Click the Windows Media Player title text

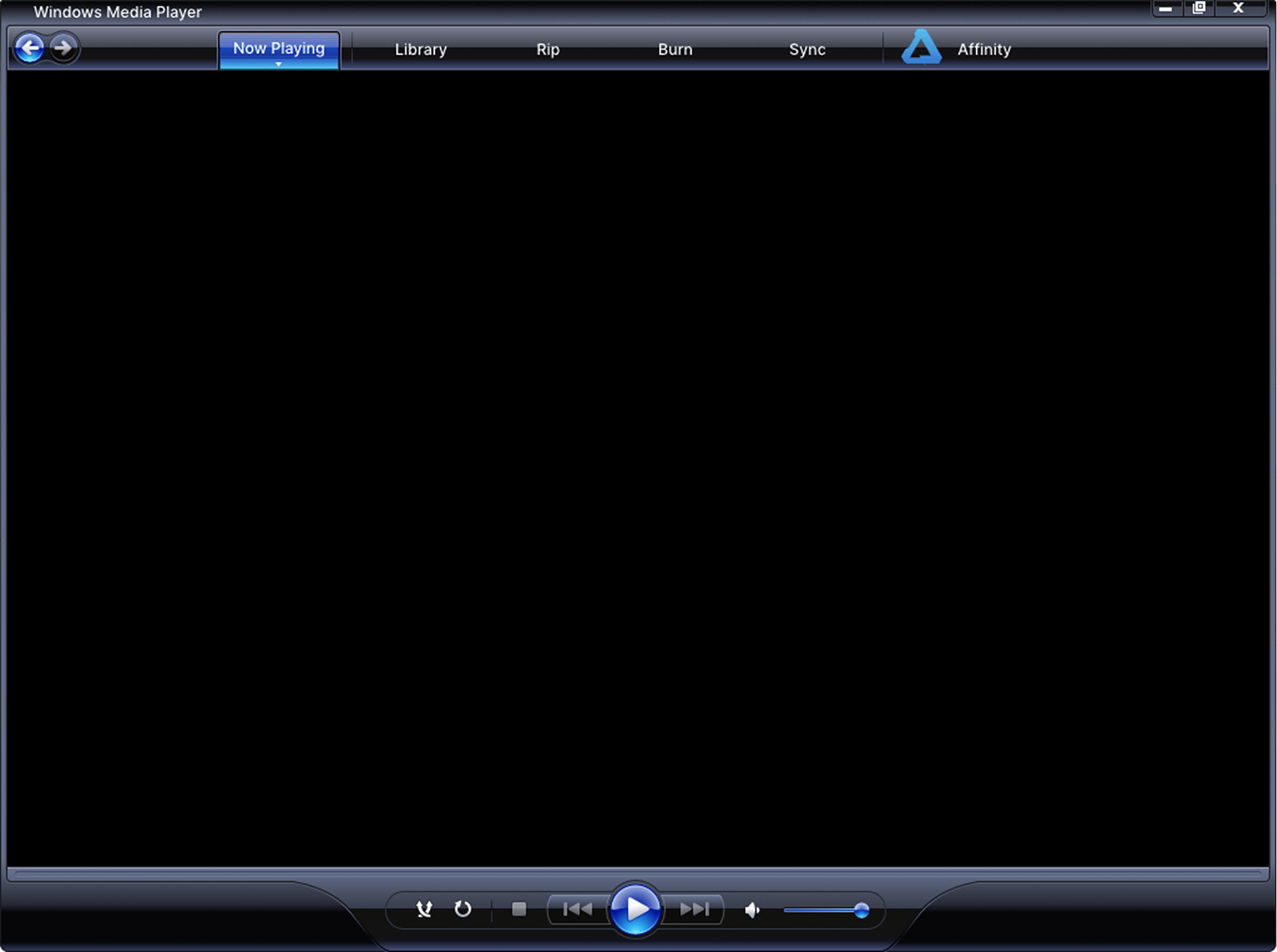(x=117, y=12)
